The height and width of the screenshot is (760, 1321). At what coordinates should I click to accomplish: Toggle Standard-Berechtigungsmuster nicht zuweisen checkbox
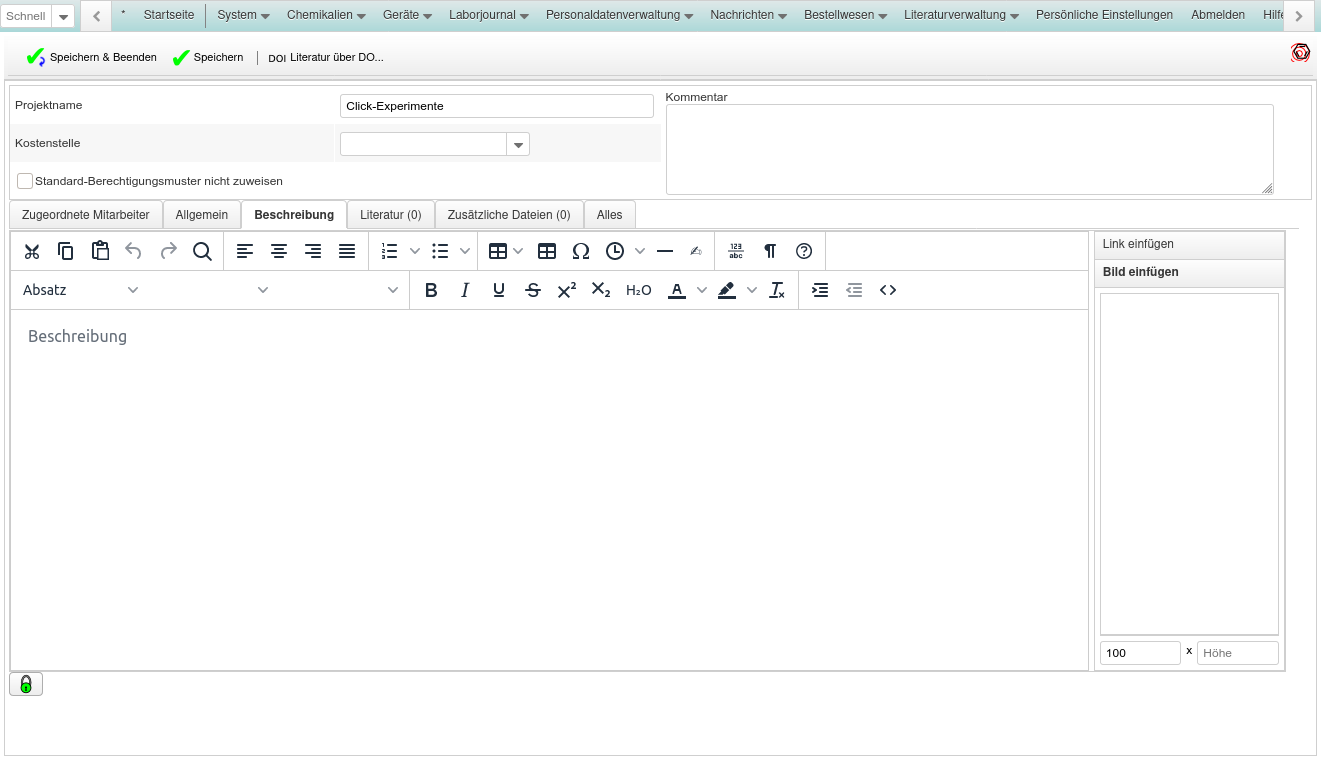pyautogui.click(x=25, y=181)
